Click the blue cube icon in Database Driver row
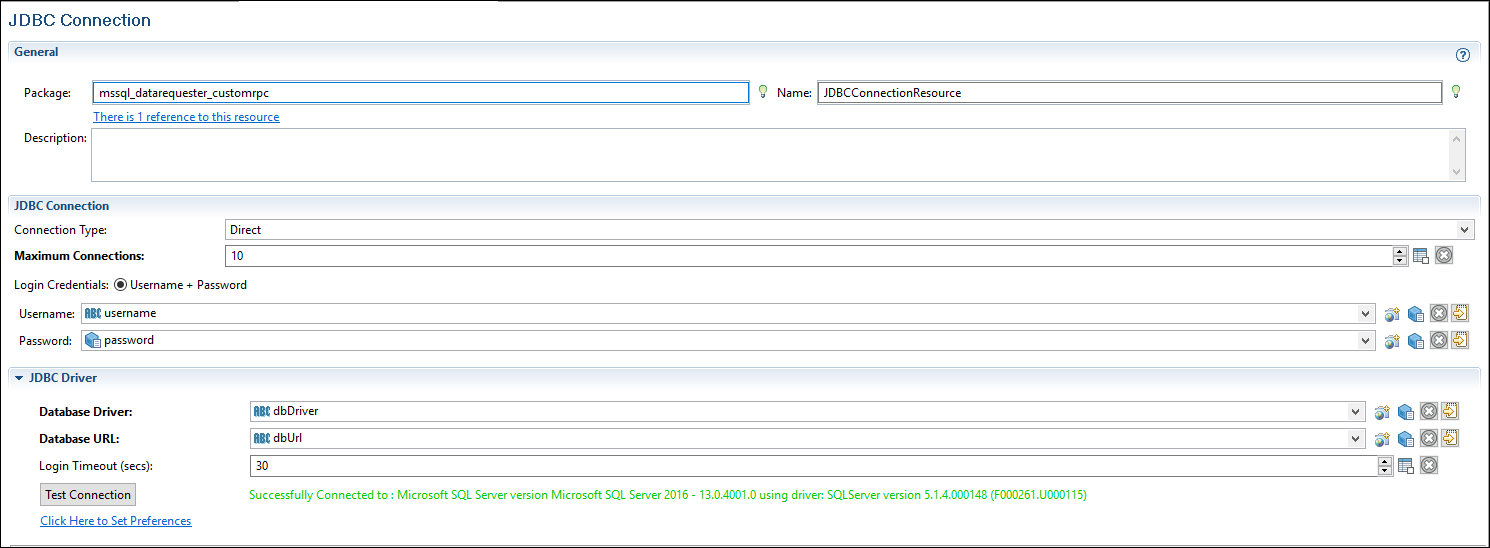The height and width of the screenshot is (548, 1490). [1405, 411]
